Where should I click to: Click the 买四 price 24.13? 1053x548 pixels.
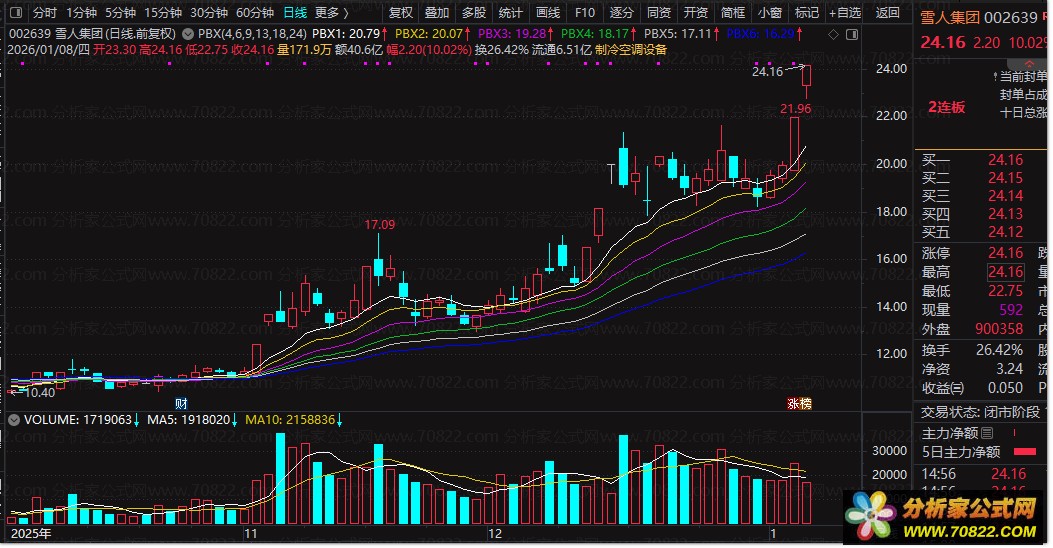pyautogui.click(x=1005, y=214)
